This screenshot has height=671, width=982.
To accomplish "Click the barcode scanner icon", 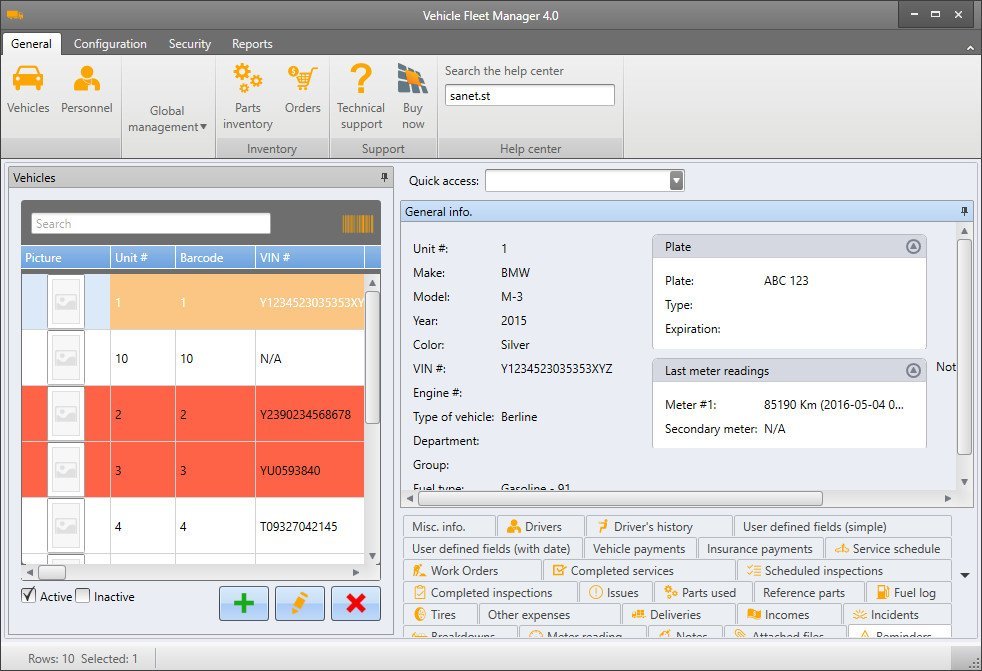I will (356, 223).
